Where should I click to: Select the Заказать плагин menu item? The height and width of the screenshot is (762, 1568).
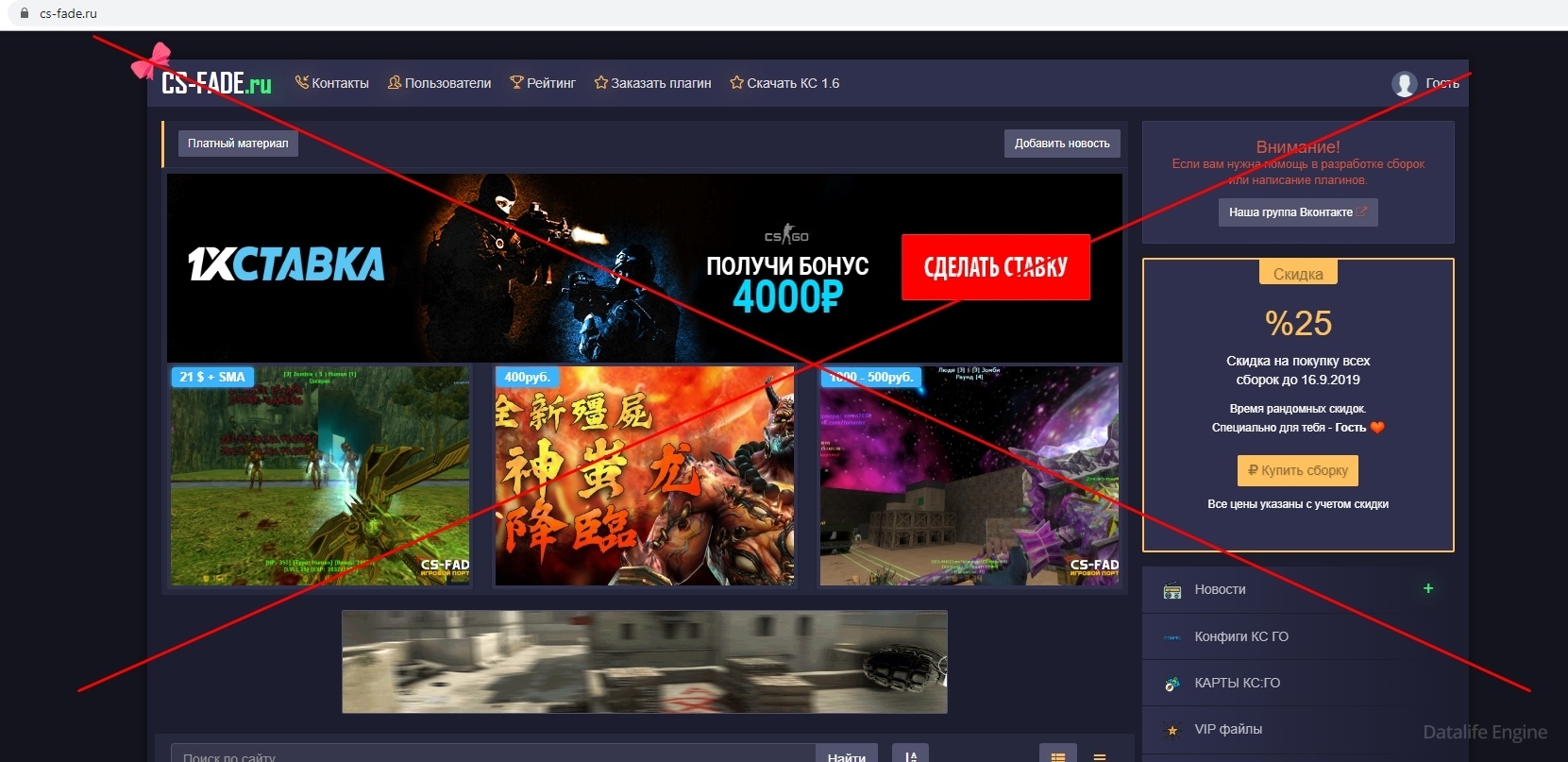[652, 83]
